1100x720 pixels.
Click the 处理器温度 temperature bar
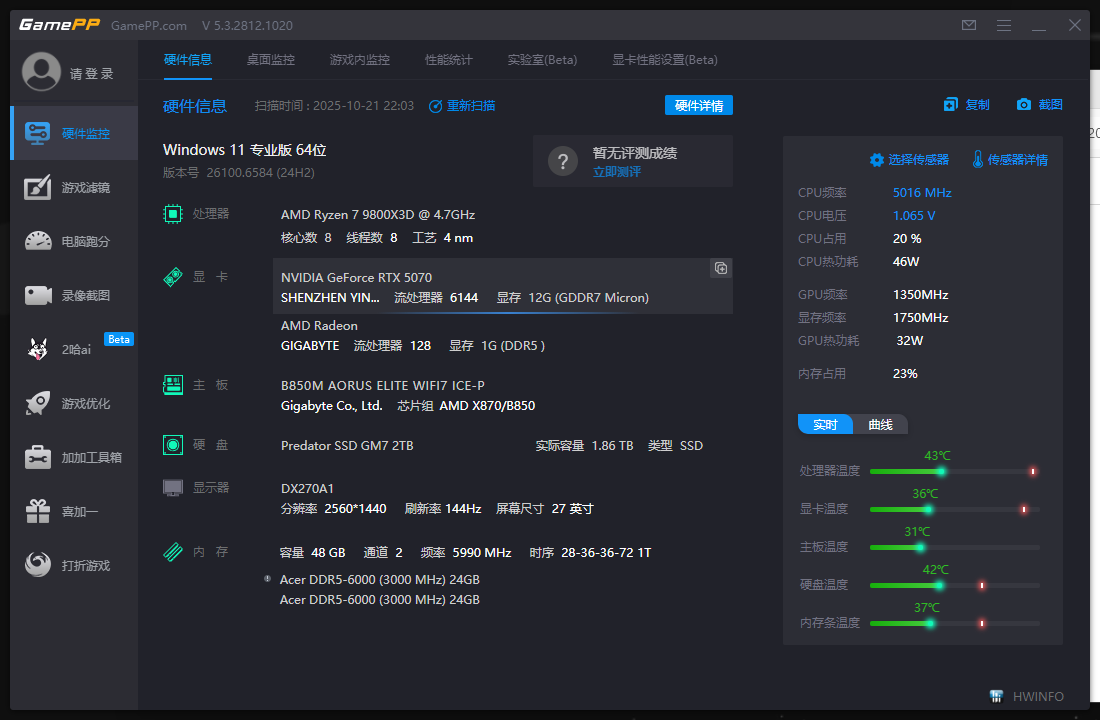(x=953, y=471)
